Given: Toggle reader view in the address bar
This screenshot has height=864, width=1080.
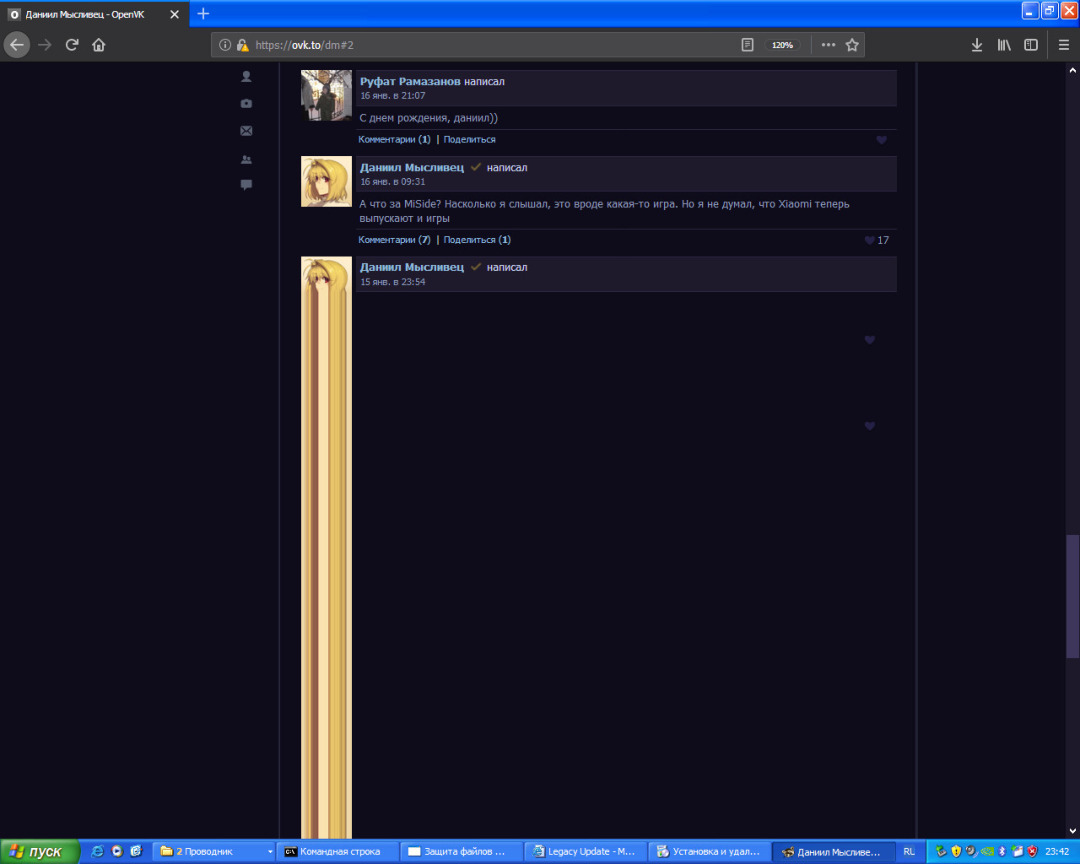Looking at the screenshot, I should coord(747,45).
